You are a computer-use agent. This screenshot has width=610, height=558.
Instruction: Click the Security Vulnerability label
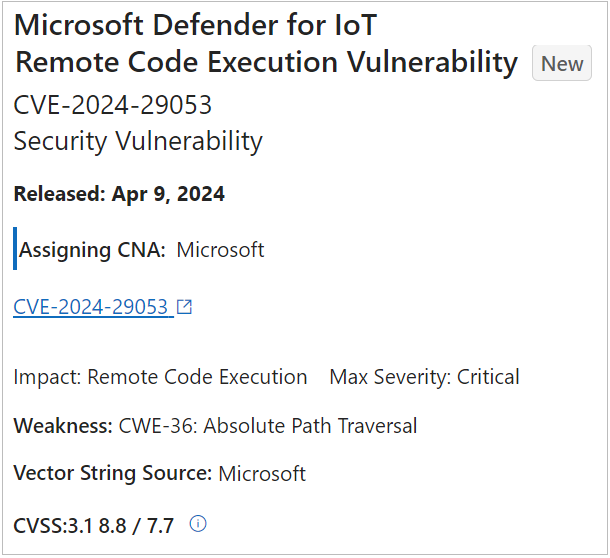(138, 141)
